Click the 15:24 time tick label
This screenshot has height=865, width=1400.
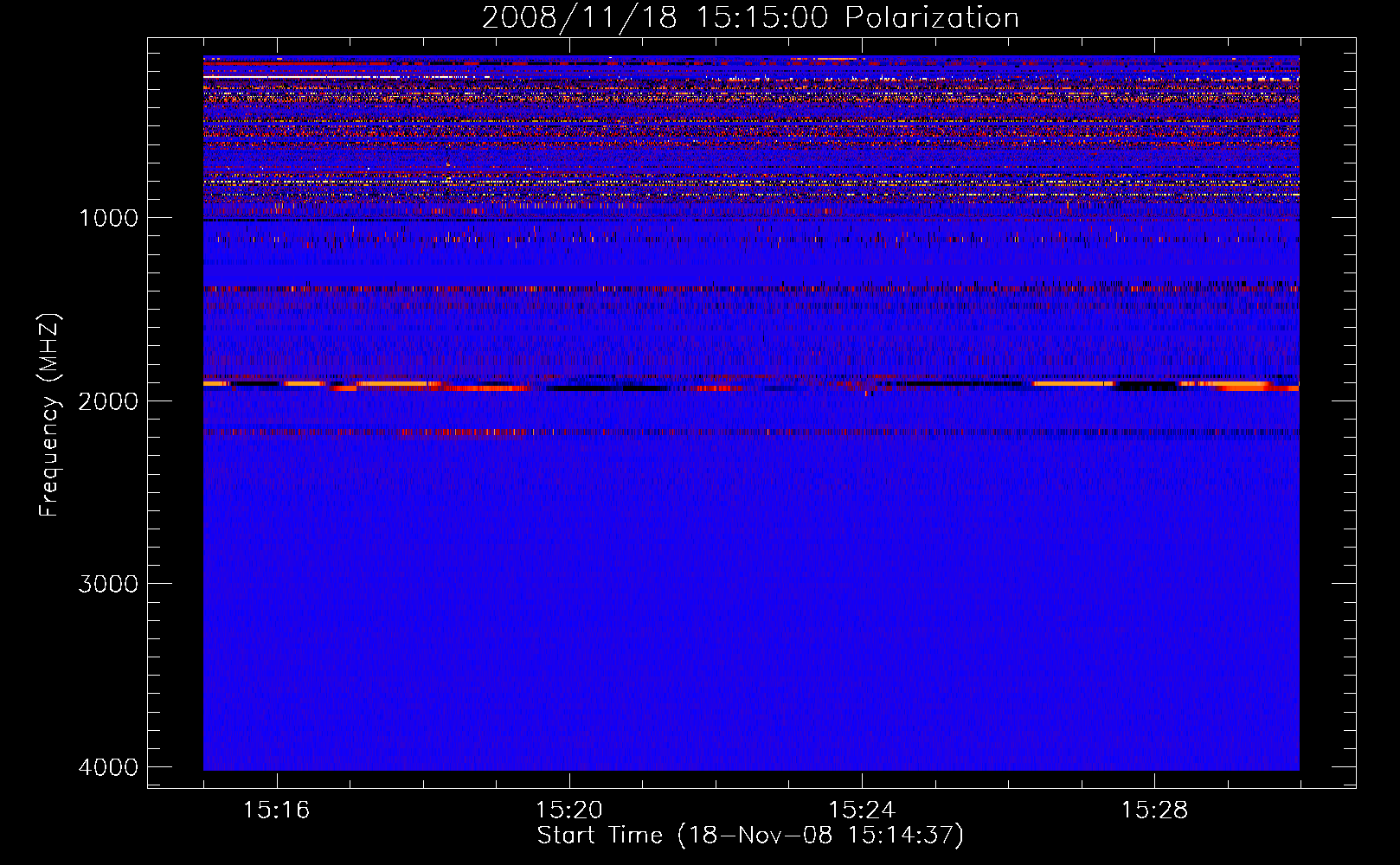[x=862, y=810]
